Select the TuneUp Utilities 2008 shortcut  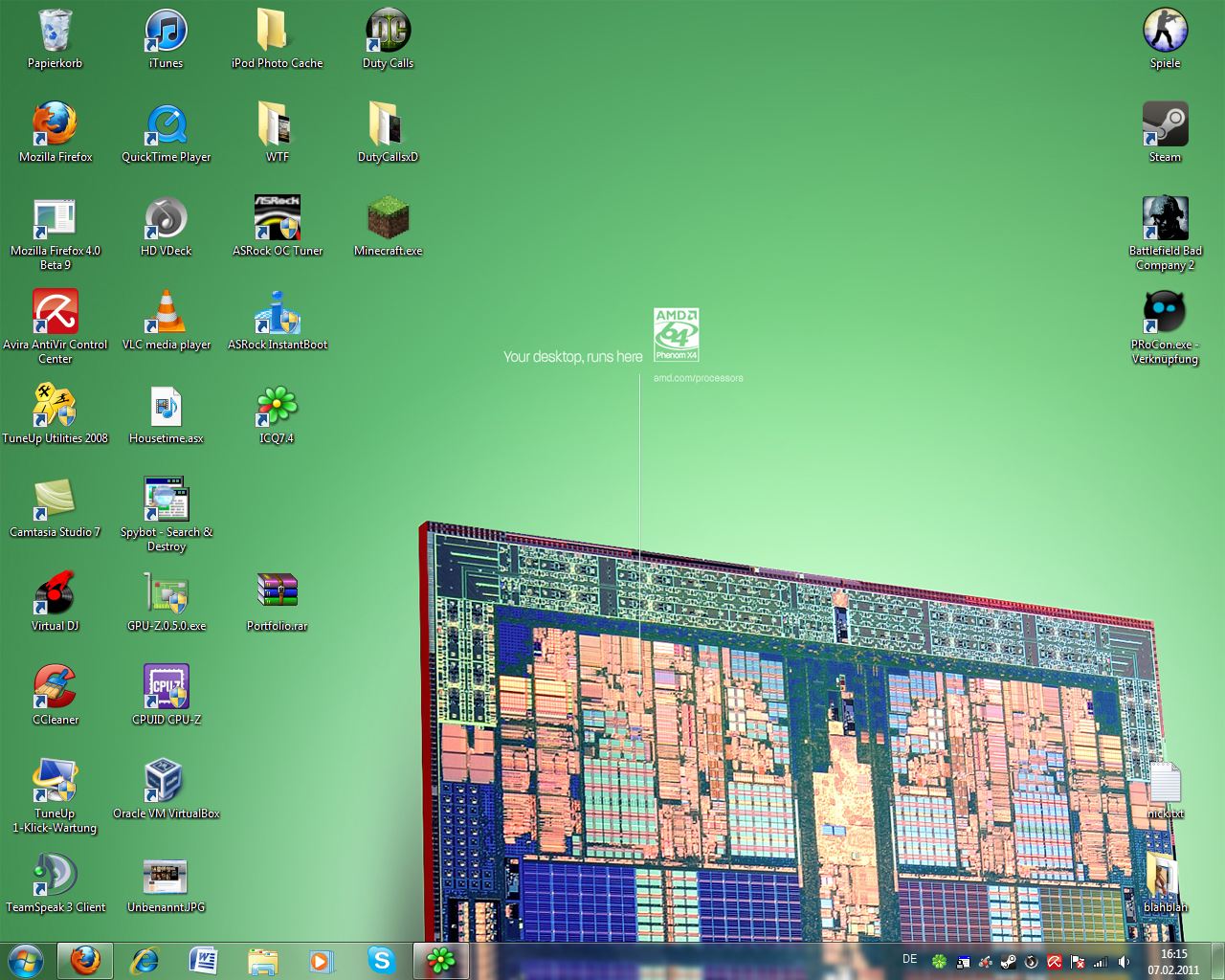click(56, 415)
